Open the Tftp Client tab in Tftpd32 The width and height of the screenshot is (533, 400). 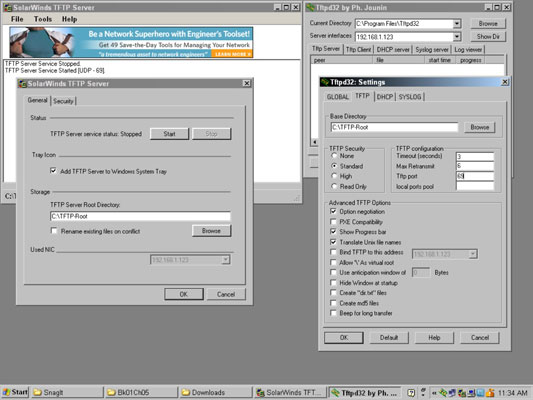click(358, 50)
